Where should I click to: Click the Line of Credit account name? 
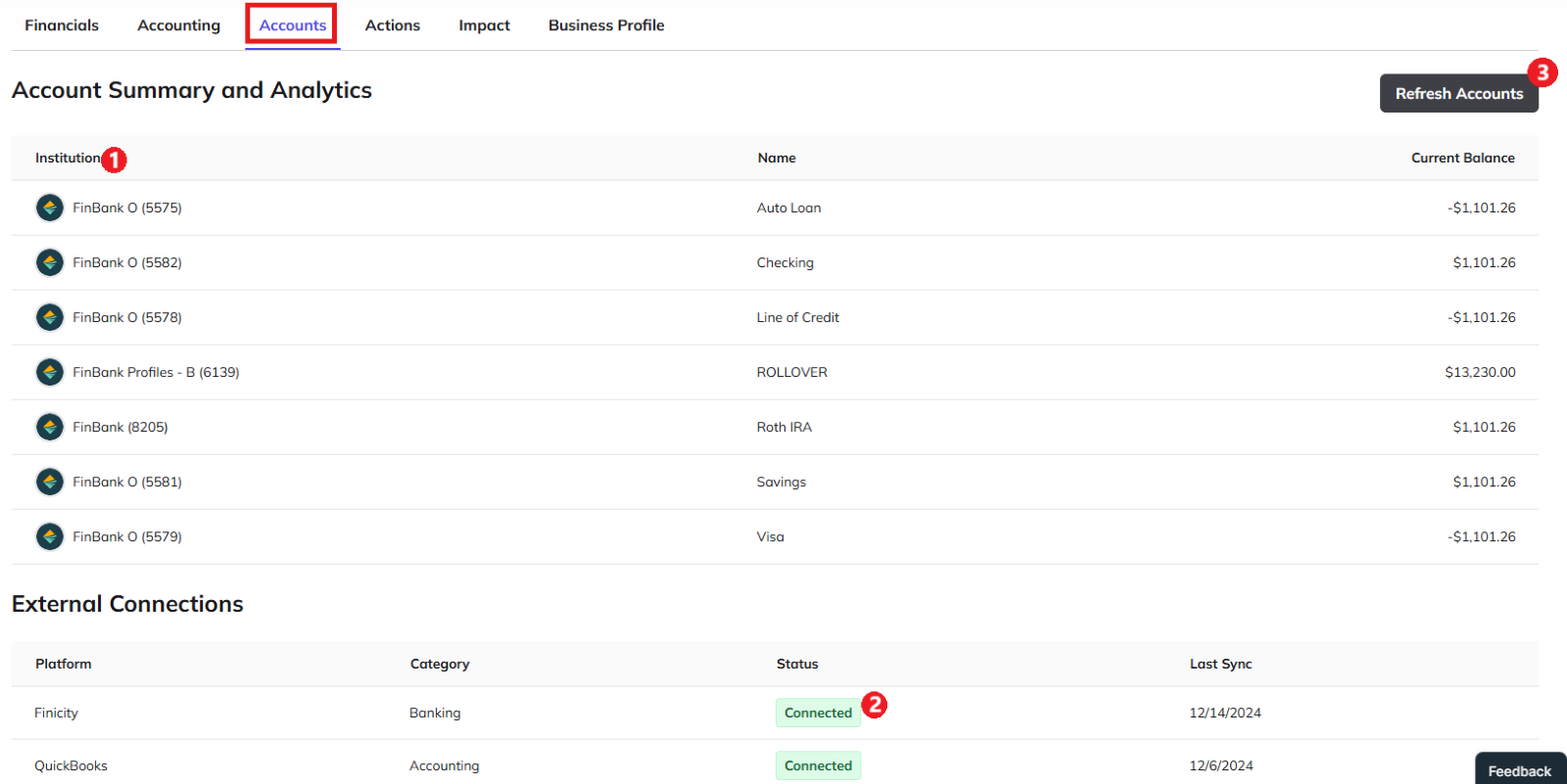coord(797,317)
